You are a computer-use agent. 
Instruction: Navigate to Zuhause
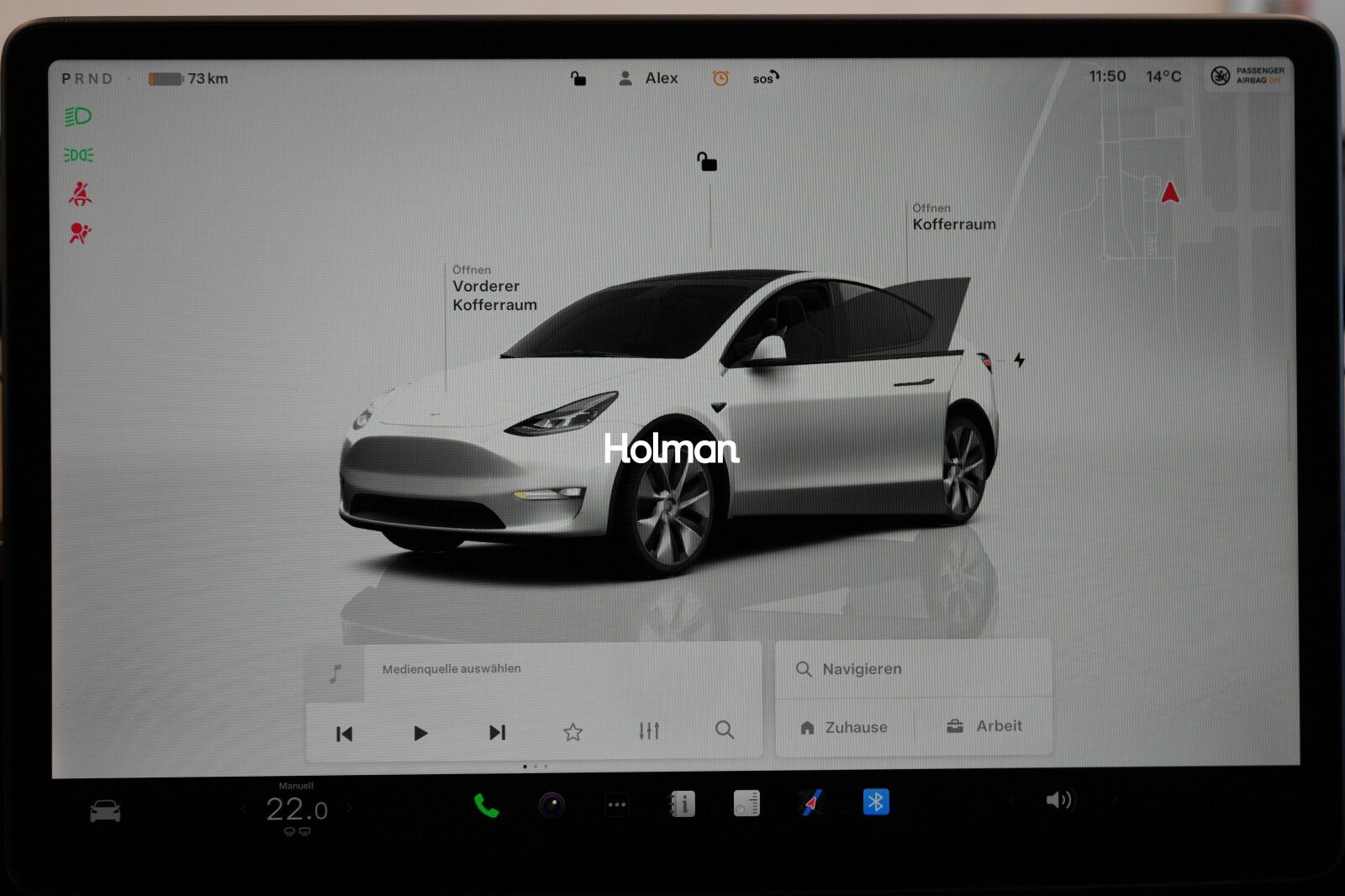click(x=844, y=727)
